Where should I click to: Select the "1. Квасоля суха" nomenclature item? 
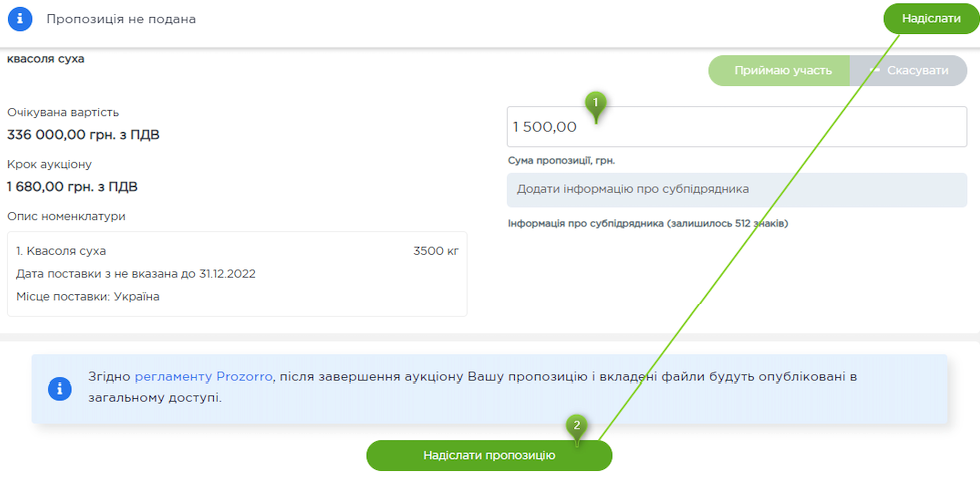[61, 251]
